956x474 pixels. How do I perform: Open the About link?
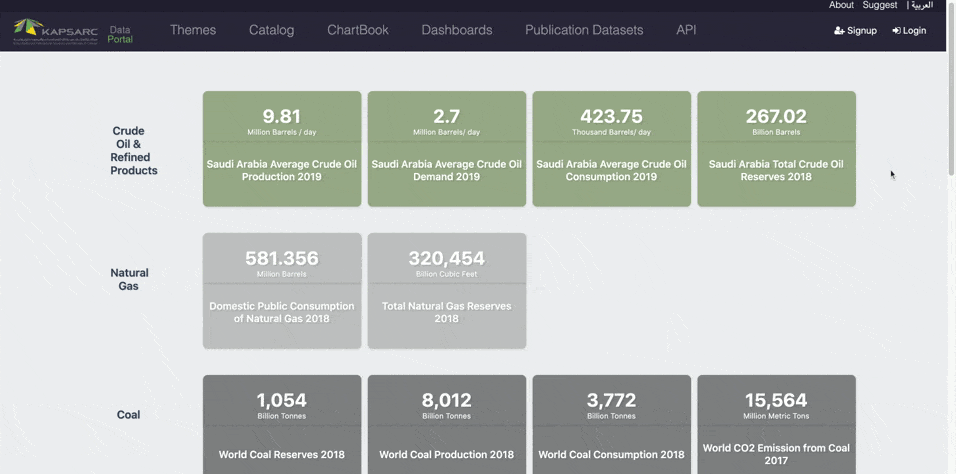coord(841,5)
